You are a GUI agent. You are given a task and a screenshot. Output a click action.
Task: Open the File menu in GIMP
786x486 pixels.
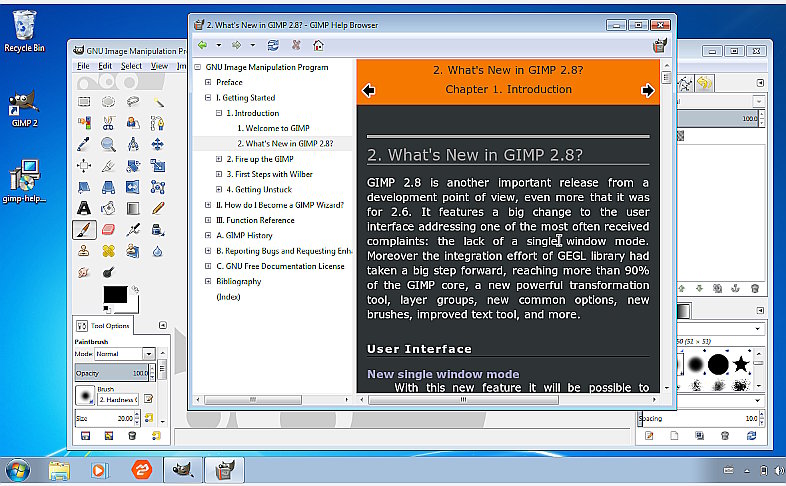[x=83, y=66]
